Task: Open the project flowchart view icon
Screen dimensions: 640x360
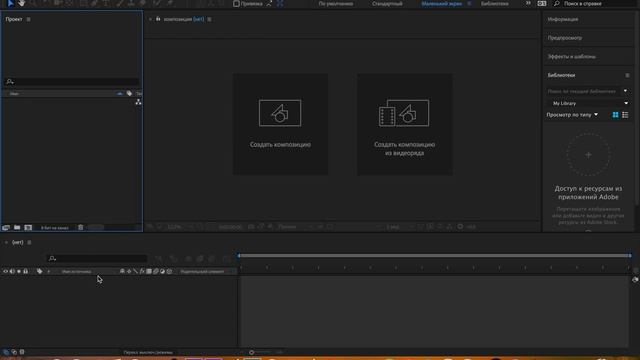Action: (x=138, y=102)
